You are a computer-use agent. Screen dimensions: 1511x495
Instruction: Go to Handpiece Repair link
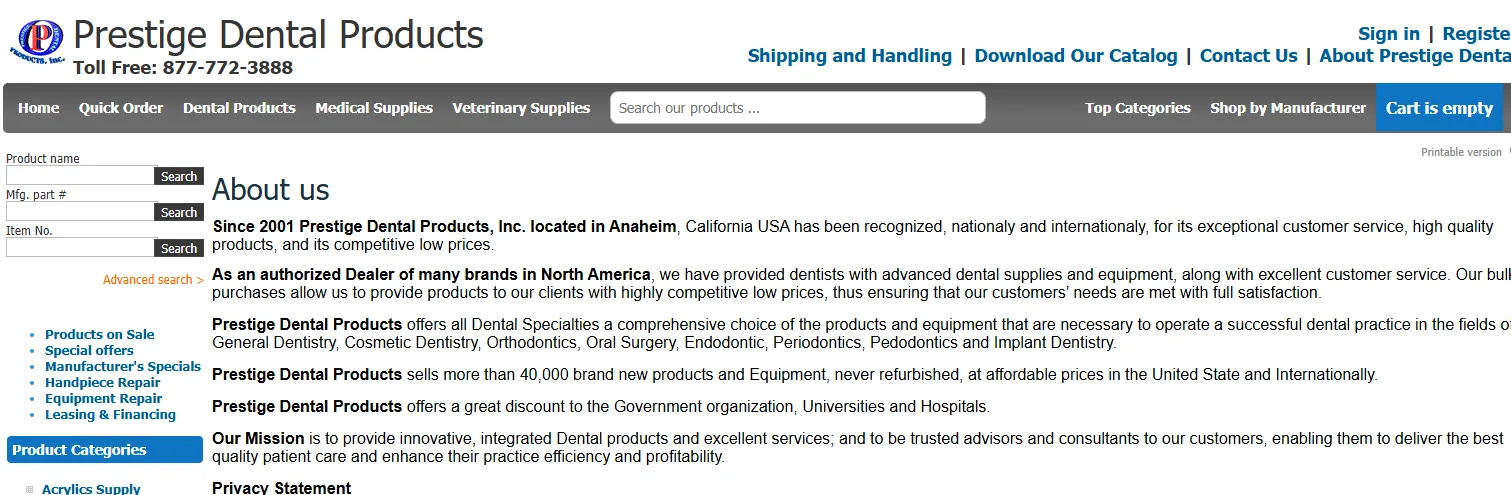click(x=103, y=382)
